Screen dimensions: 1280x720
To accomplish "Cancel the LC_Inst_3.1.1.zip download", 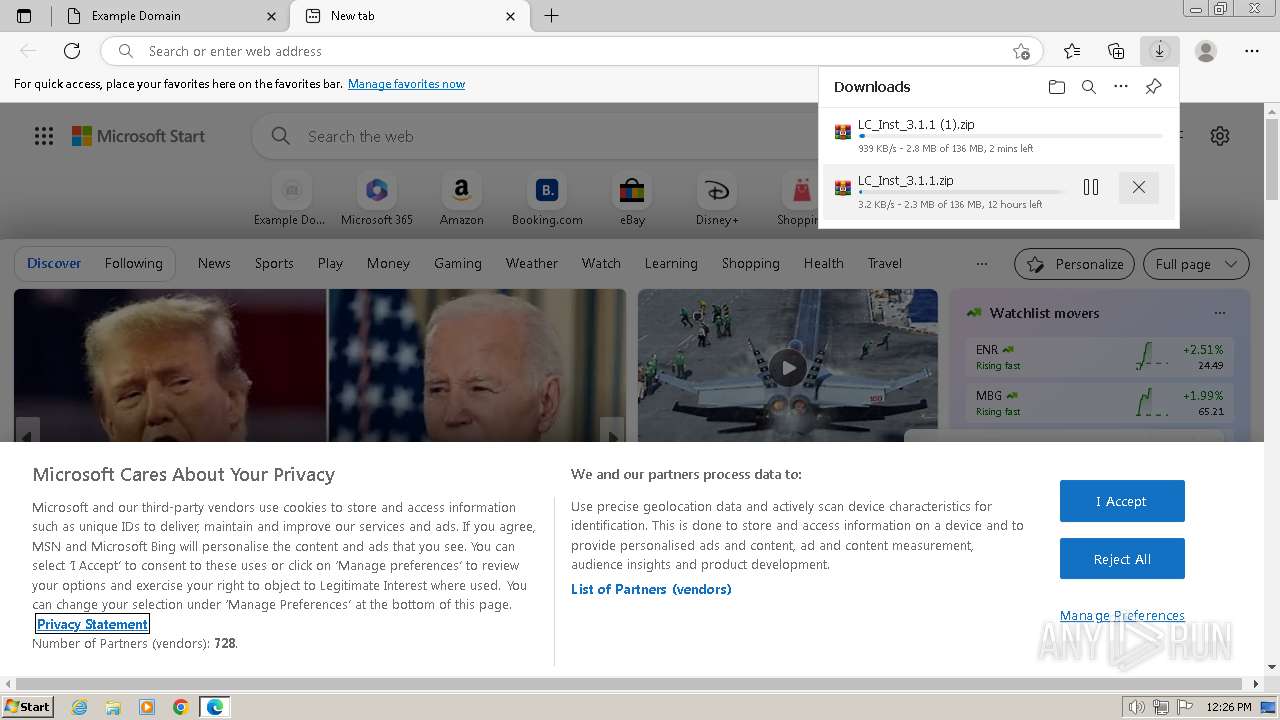I will 1139,187.
